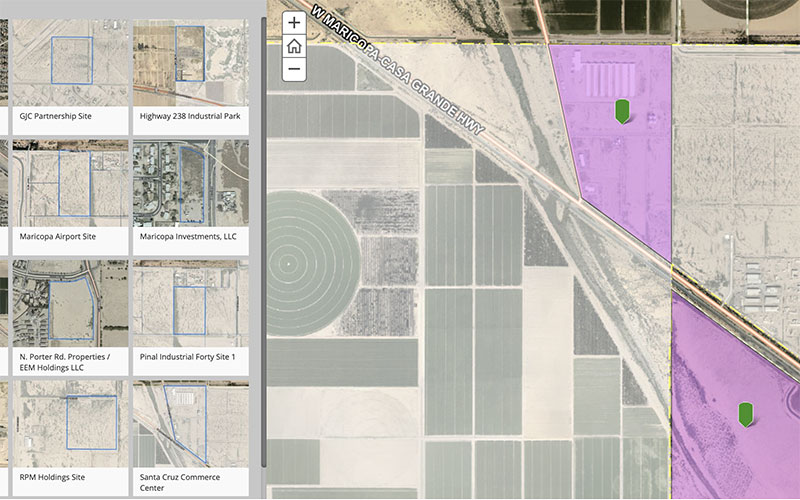
Task: Click the W Maricopa-Casa Grande Hwy label
Action: [397, 70]
